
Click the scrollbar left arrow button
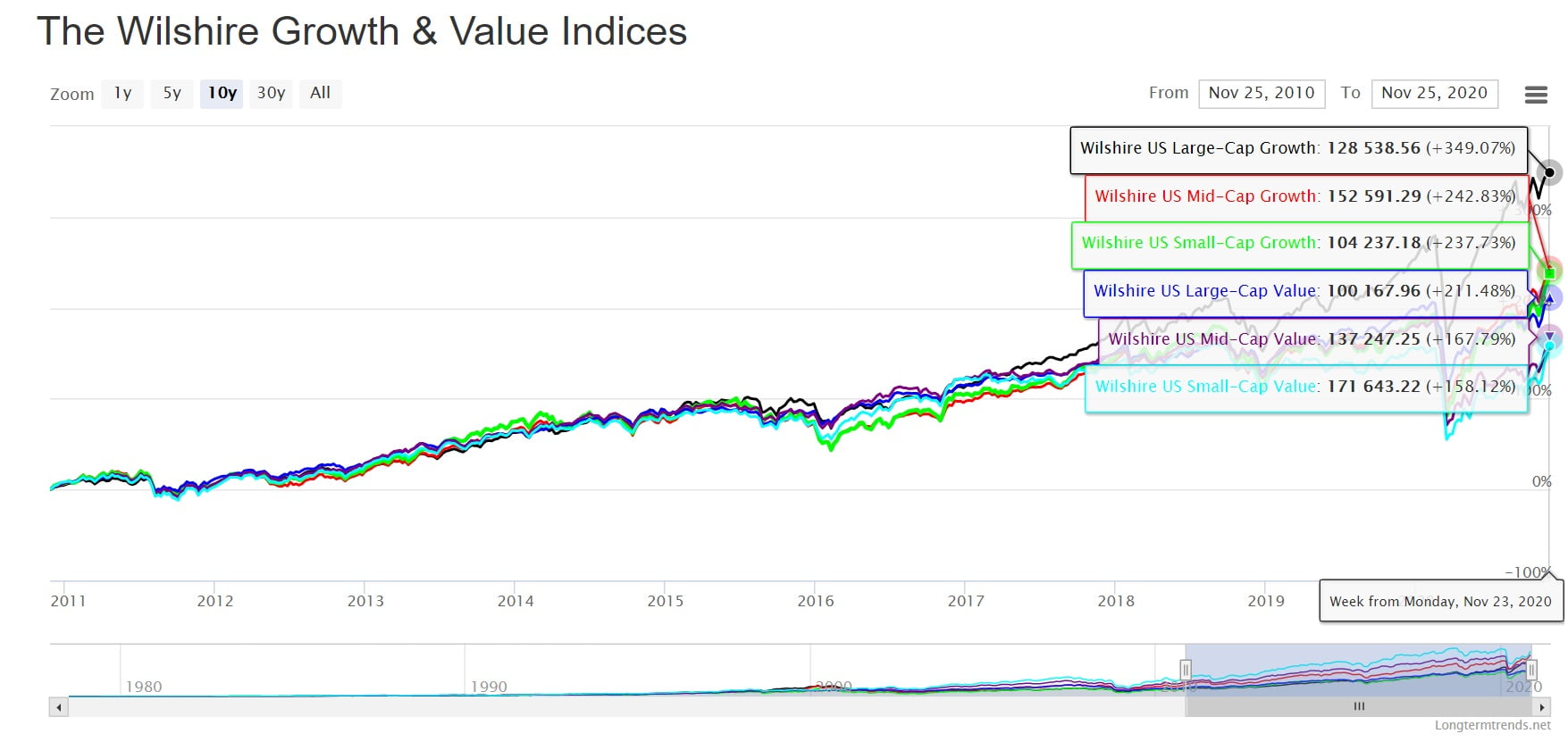click(x=59, y=707)
